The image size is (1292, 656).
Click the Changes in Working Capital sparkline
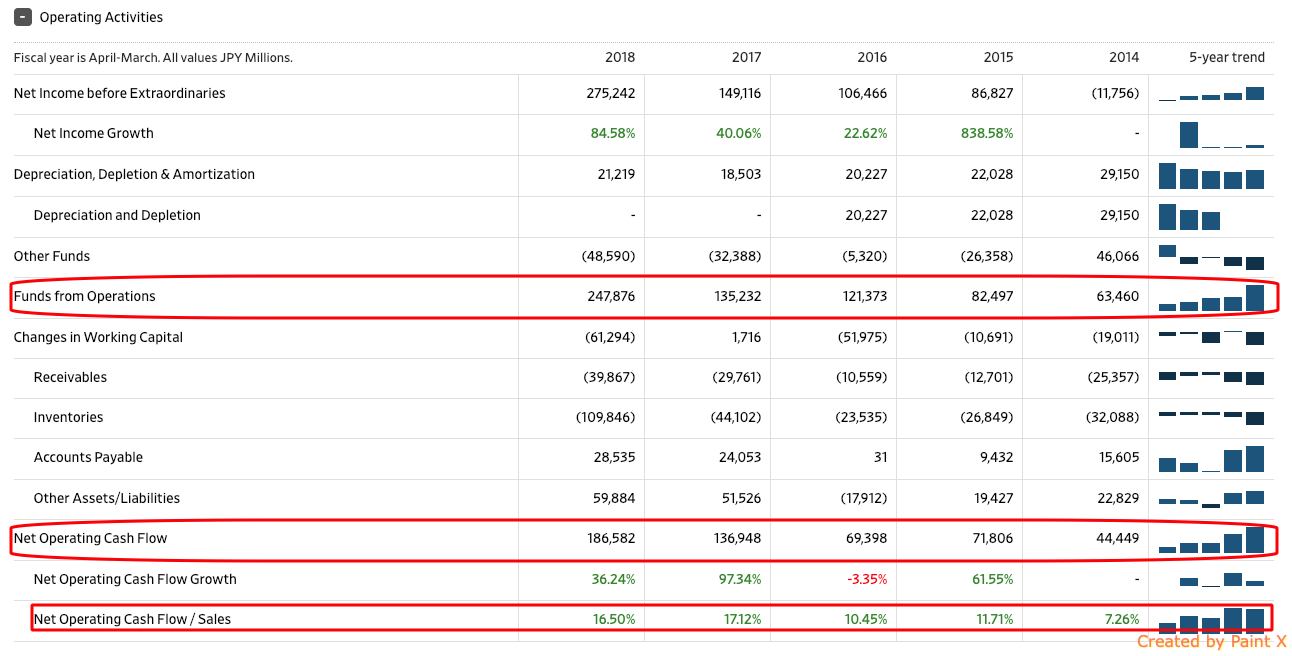click(1211, 337)
